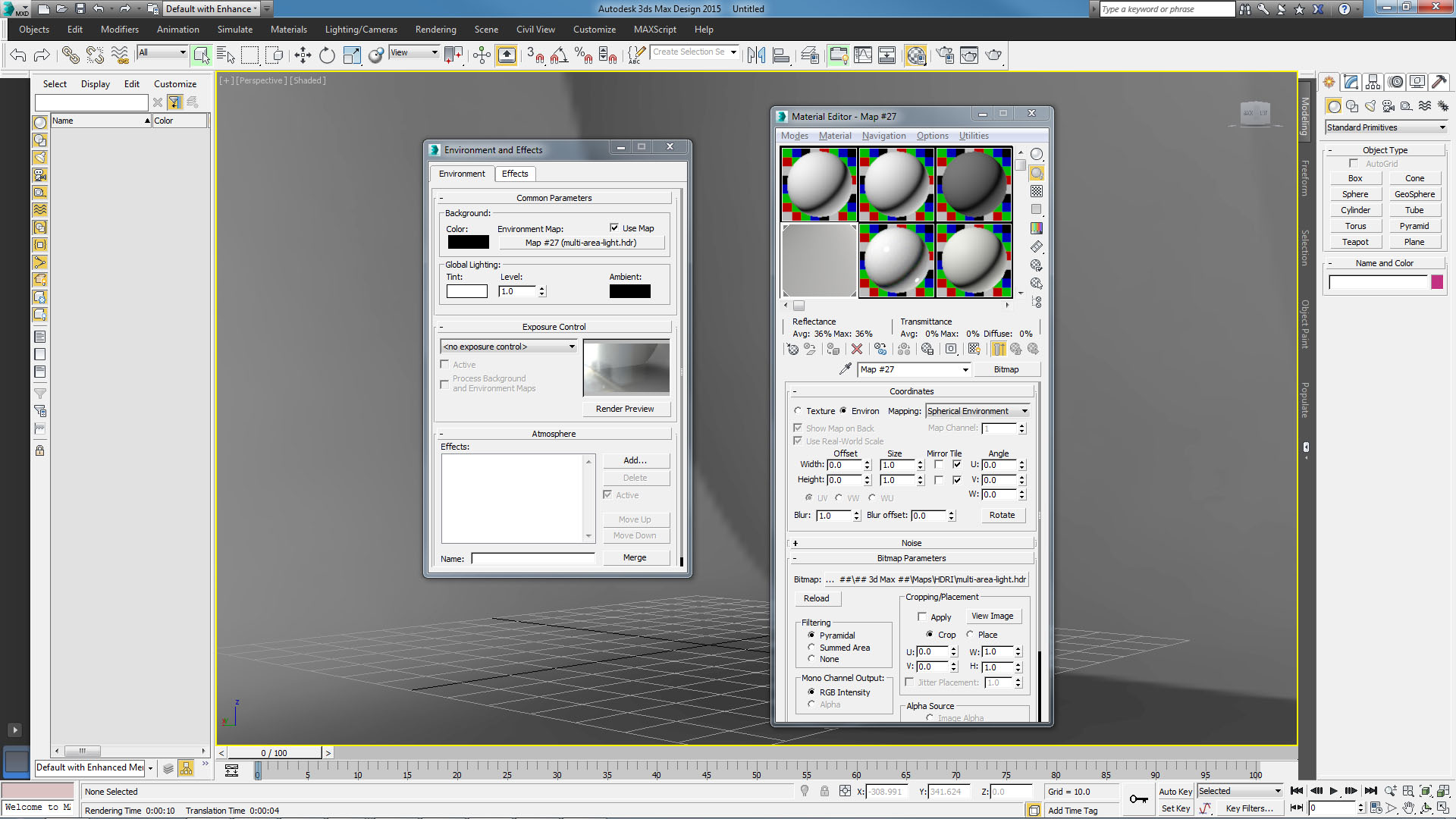Click the environment map slot button
The height and width of the screenshot is (819, 1456).
[581, 243]
